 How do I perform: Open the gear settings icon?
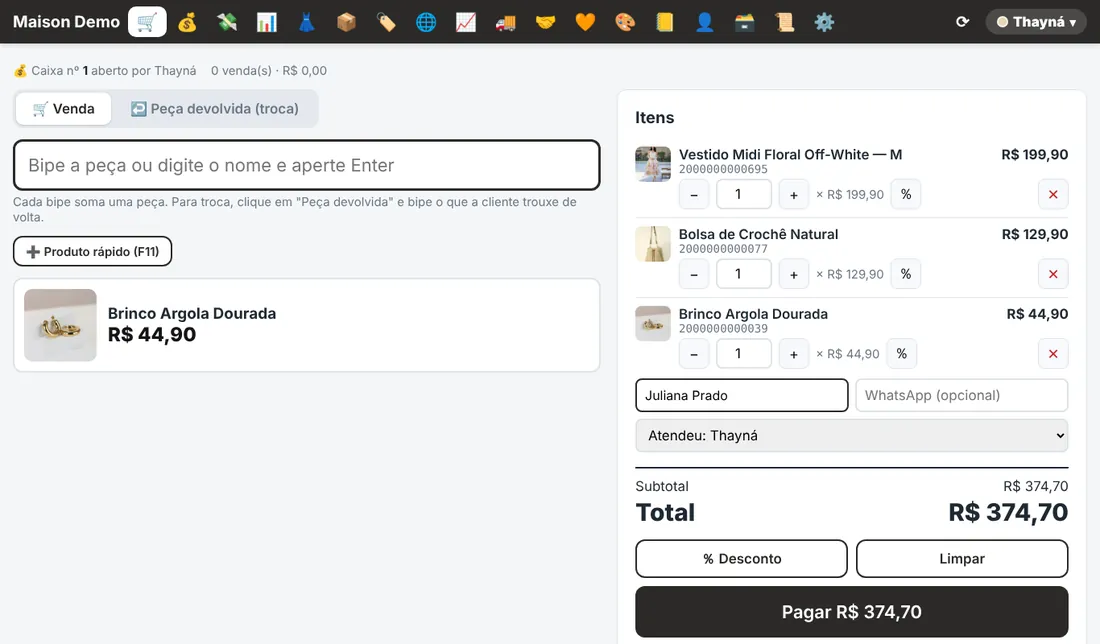(x=824, y=22)
